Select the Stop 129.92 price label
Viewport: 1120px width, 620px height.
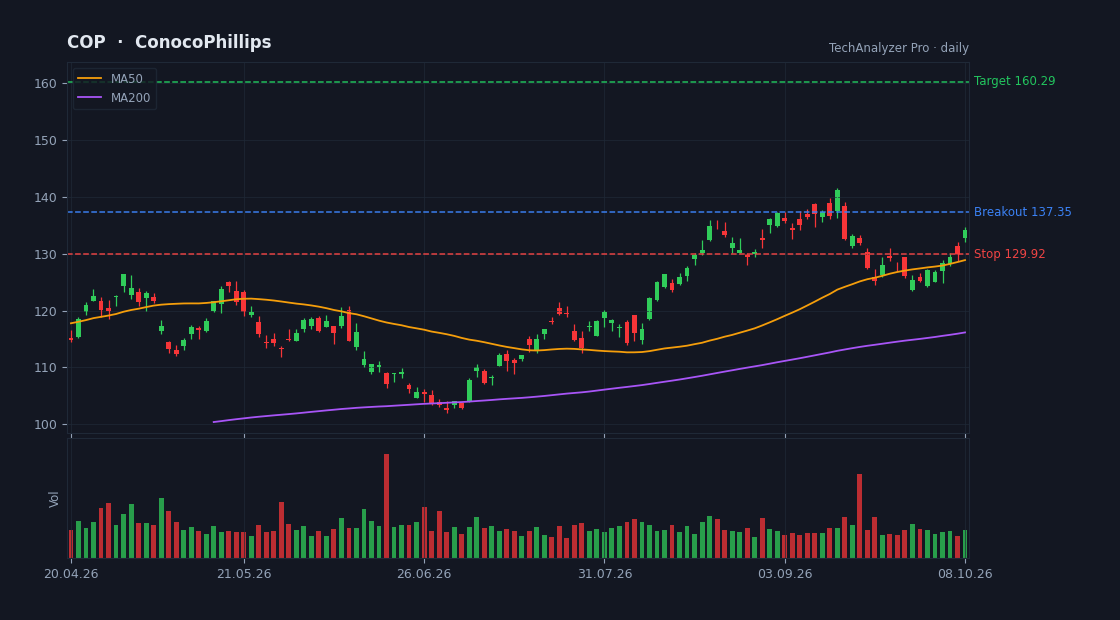(x=1009, y=254)
